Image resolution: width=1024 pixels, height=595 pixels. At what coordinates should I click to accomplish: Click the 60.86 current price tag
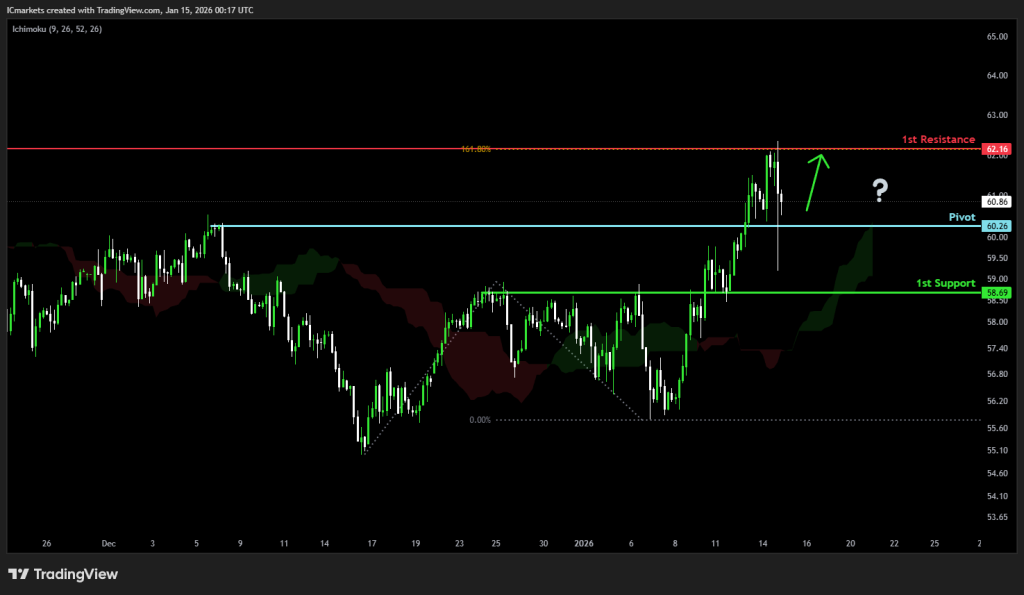click(x=997, y=202)
